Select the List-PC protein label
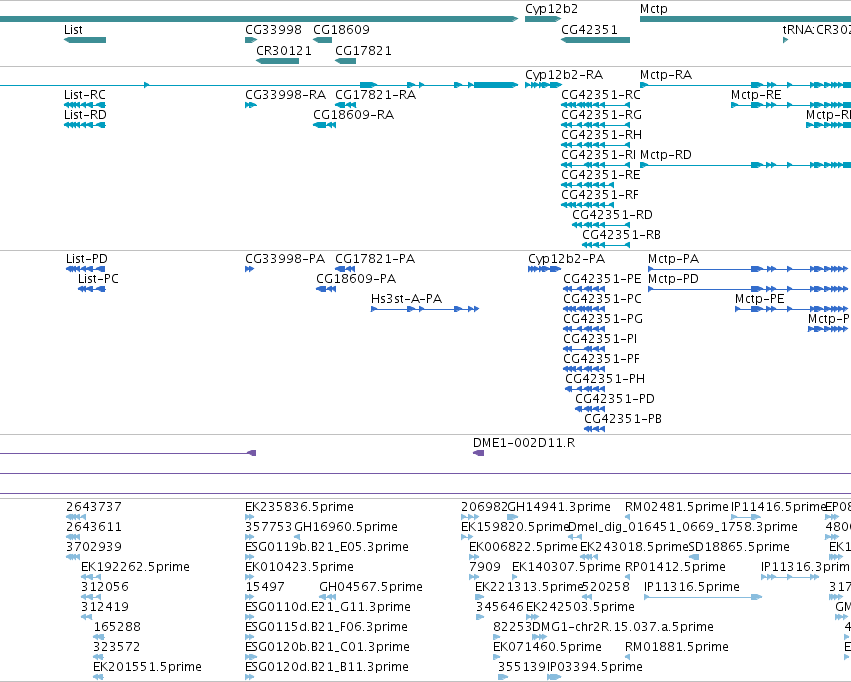This screenshot has width=851, height=682. click(x=98, y=279)
